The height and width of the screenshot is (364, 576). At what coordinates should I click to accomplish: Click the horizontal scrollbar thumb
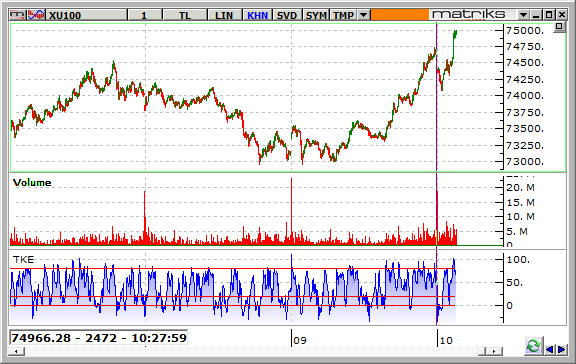tap(483, 352)
